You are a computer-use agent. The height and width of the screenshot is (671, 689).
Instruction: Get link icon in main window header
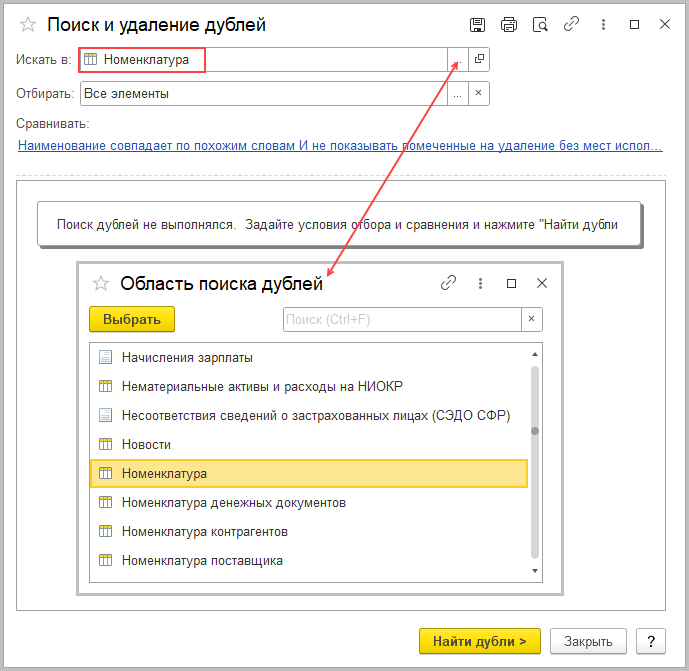[x=571, y=24]
